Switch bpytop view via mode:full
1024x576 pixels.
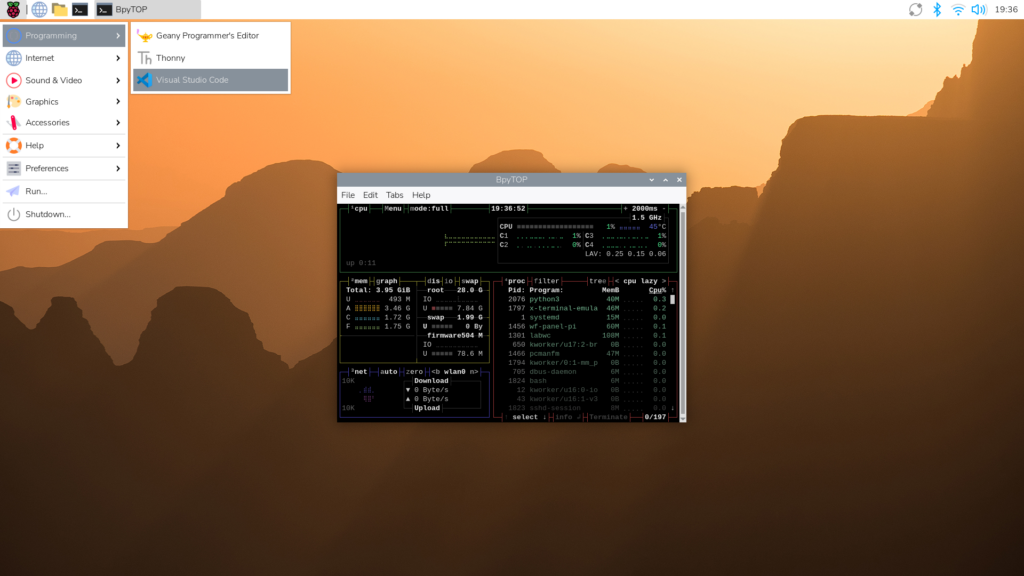[430, 209]
